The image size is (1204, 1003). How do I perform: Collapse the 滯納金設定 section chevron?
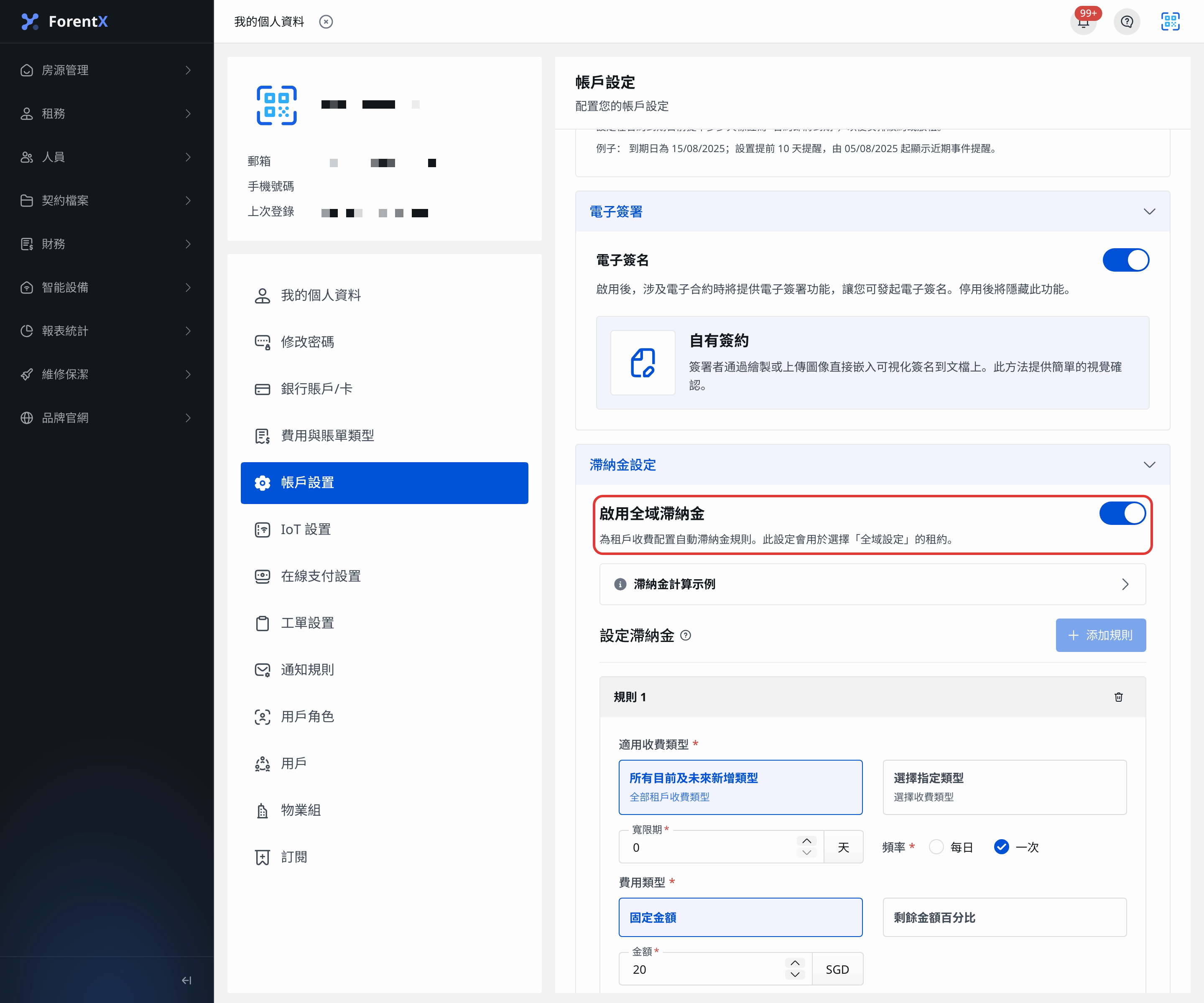pyautogui.click(x=1149, y=465)
